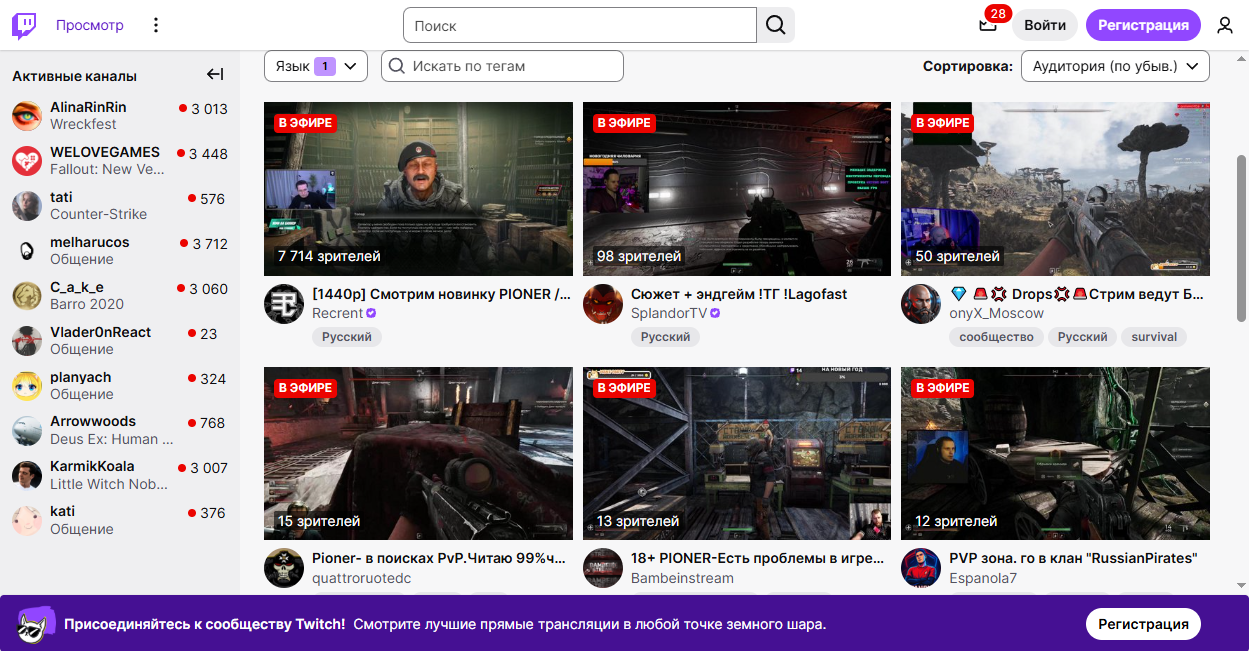Viewport: 1249px width, 651px height.
Task: Open KarmikKoala channel avatar
Action: (27, 475)
